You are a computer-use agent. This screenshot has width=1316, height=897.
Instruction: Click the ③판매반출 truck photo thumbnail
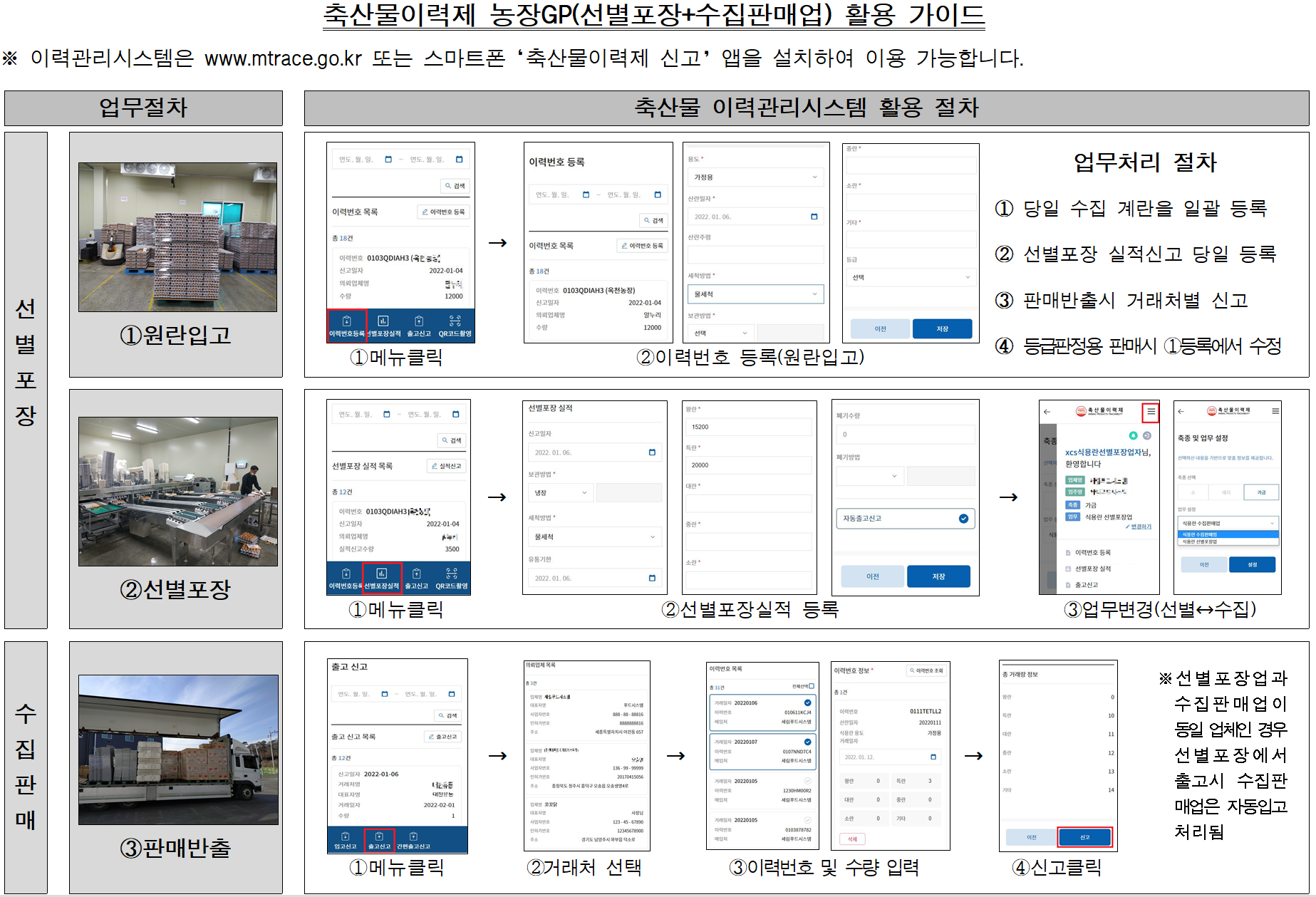178,750
